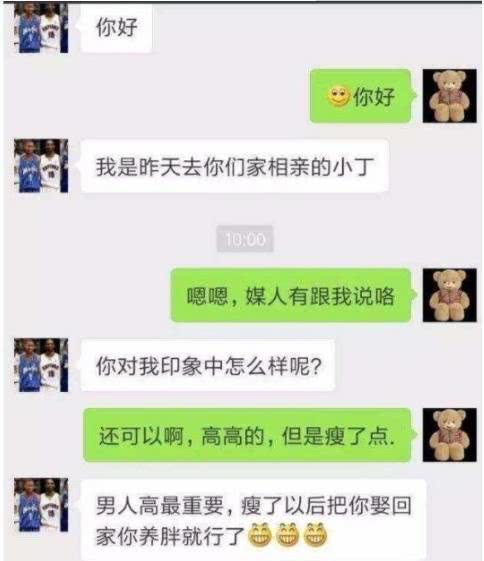Select the green 嗯嗯,媒人有跟我说咯 bubble
This screenshot has height=561, width=484.
coord(291,296)
